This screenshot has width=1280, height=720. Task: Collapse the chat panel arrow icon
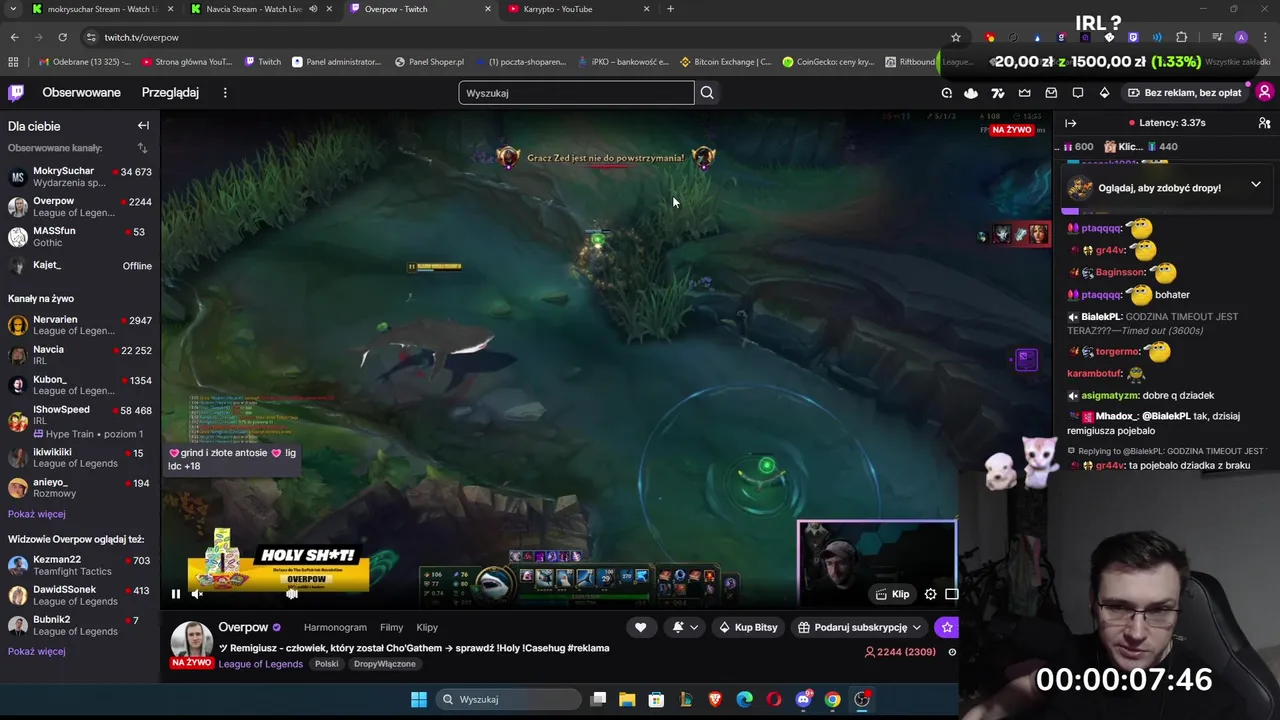(1071, 123)
